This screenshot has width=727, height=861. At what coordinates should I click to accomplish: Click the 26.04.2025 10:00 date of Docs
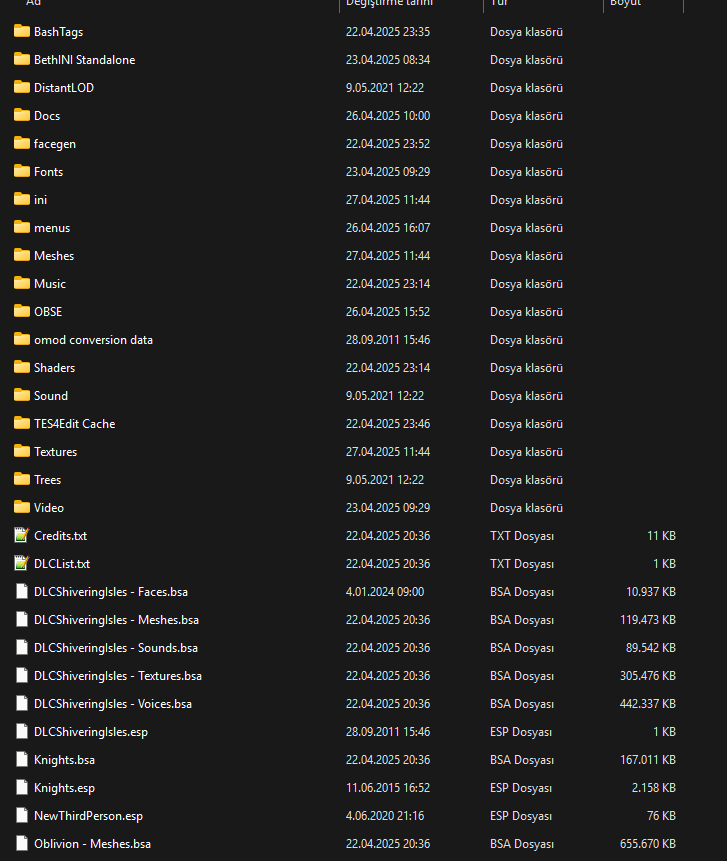(388, 116)
